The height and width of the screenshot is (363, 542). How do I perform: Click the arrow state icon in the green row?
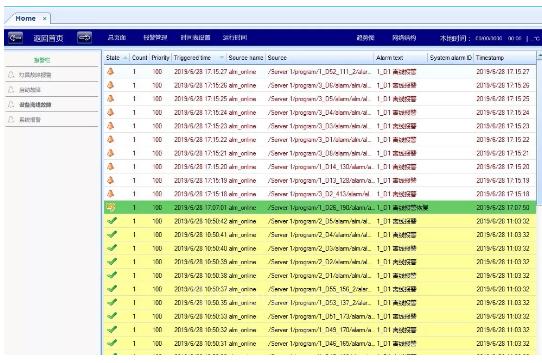(111, 207)
